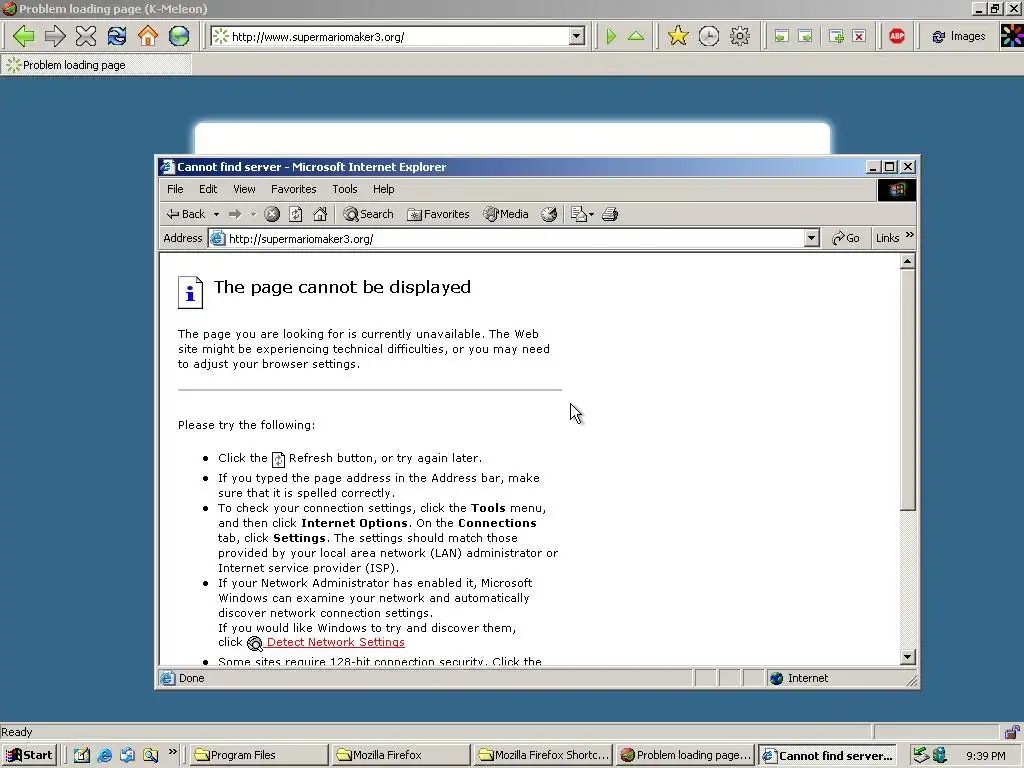
Task: Go to K-Meleon Home icon
Action: pos(148,36)
